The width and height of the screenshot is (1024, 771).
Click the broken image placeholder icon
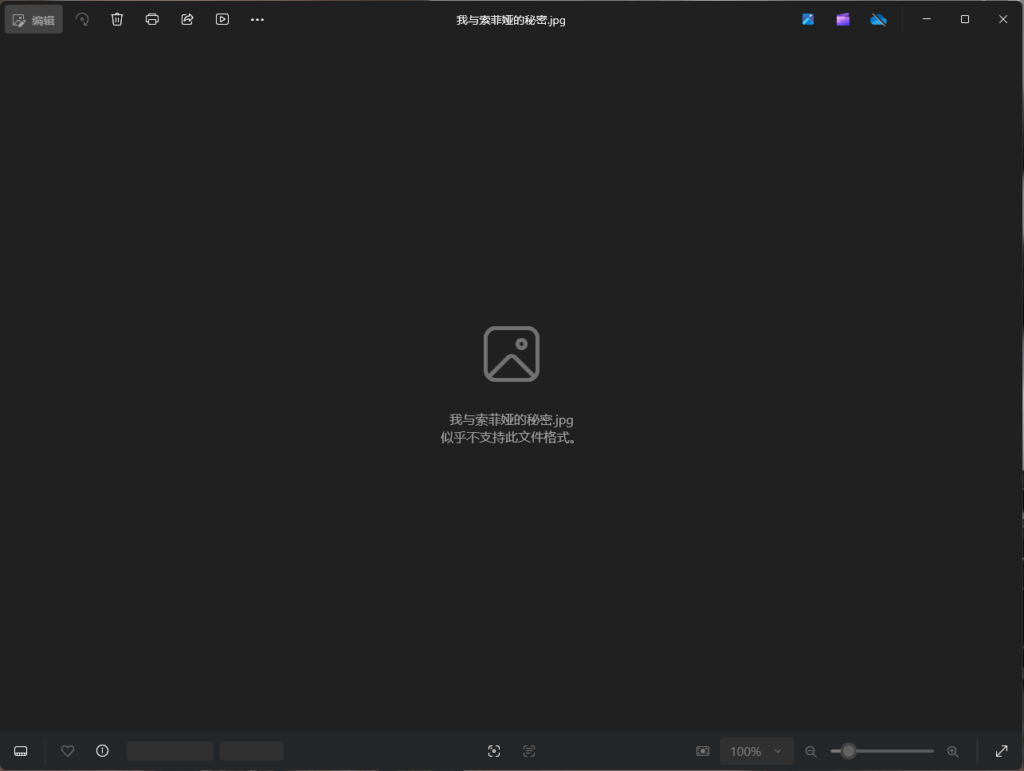511,354
